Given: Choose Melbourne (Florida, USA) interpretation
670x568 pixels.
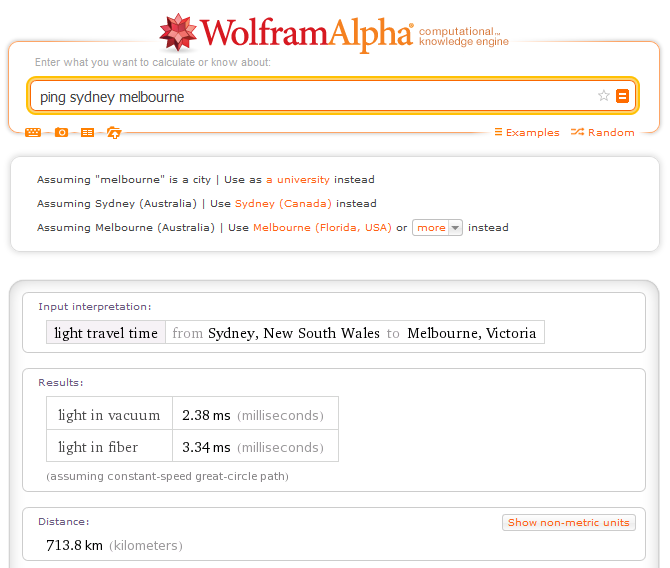Looking at the screenshot, I should coord(322,227).
